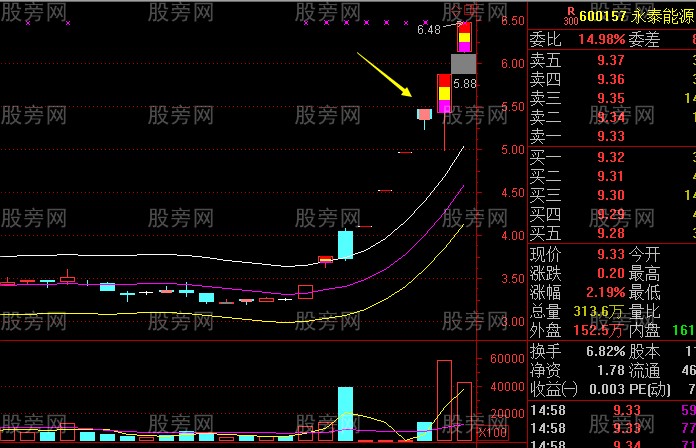Click the 总量 volume 313.6万
696x448 pixels.
pyautogui.click(x=598, y=311)
